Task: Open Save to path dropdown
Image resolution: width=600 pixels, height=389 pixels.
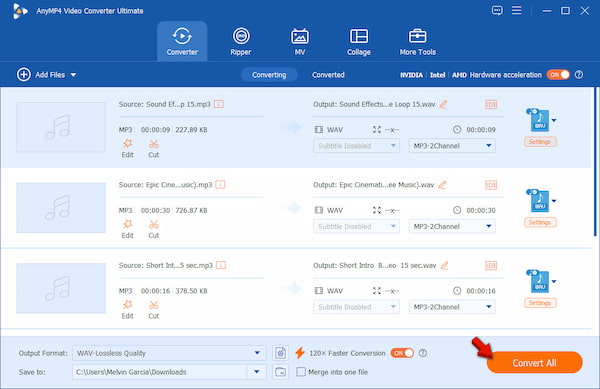Action: pyautogui.click(x=256, y=372)
